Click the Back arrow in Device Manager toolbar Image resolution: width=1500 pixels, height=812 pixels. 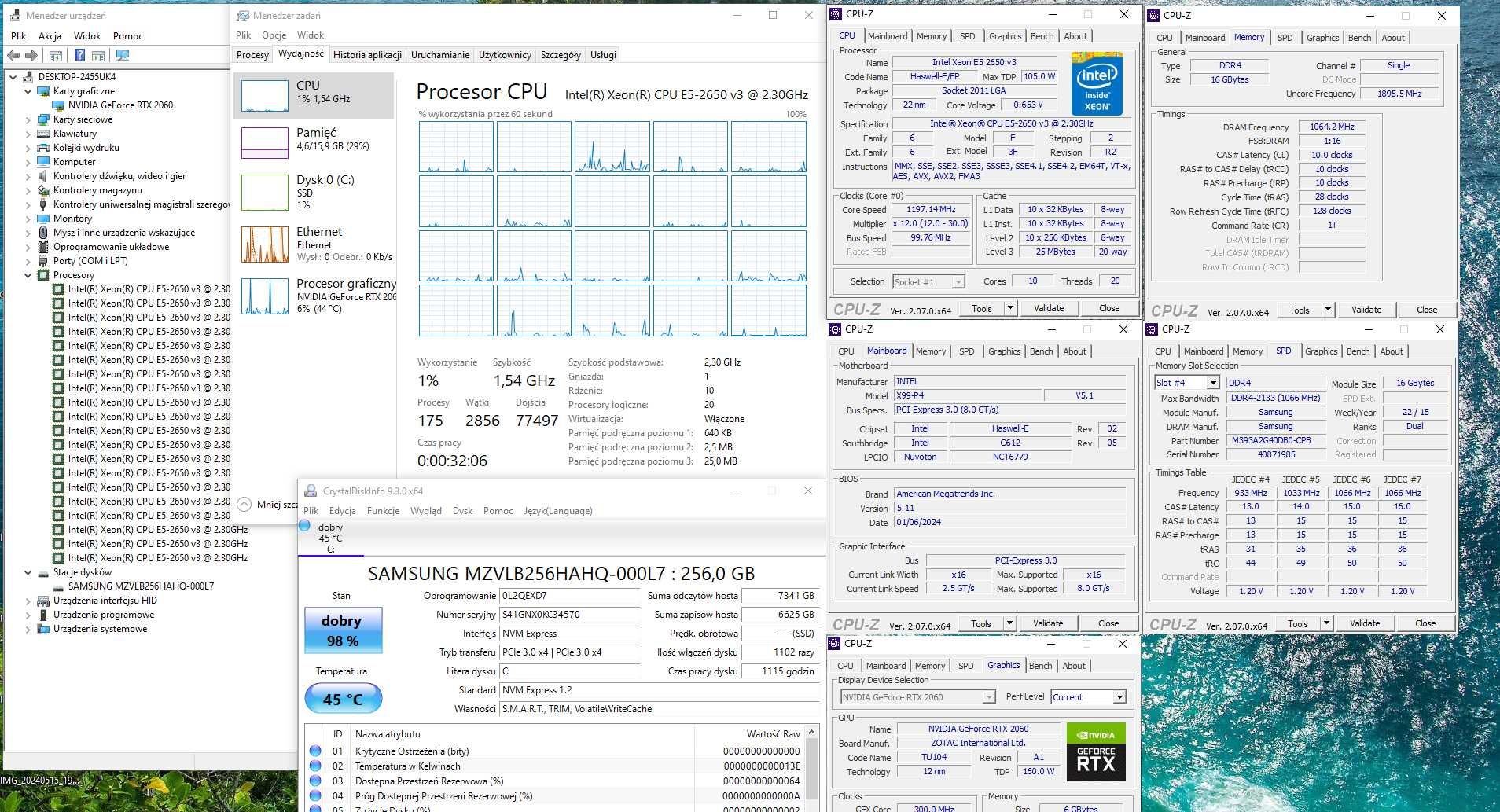(x=13, y=56)
